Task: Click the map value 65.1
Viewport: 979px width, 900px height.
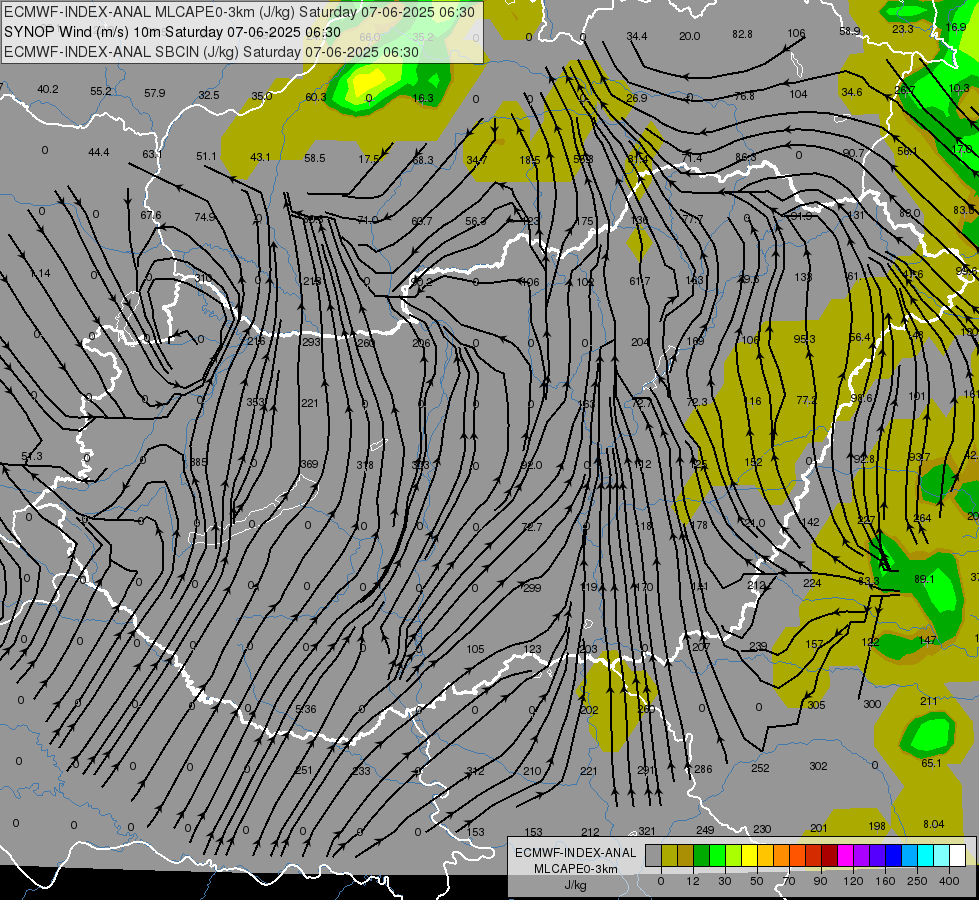Action: point(931,763)
